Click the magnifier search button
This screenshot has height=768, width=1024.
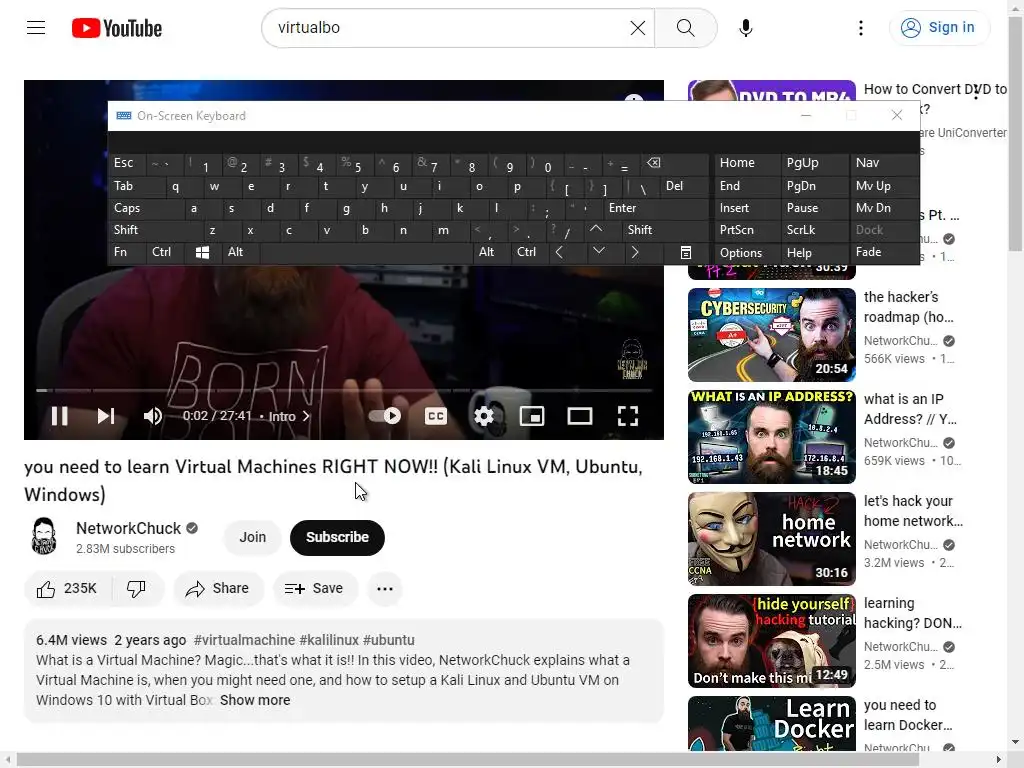685,27
